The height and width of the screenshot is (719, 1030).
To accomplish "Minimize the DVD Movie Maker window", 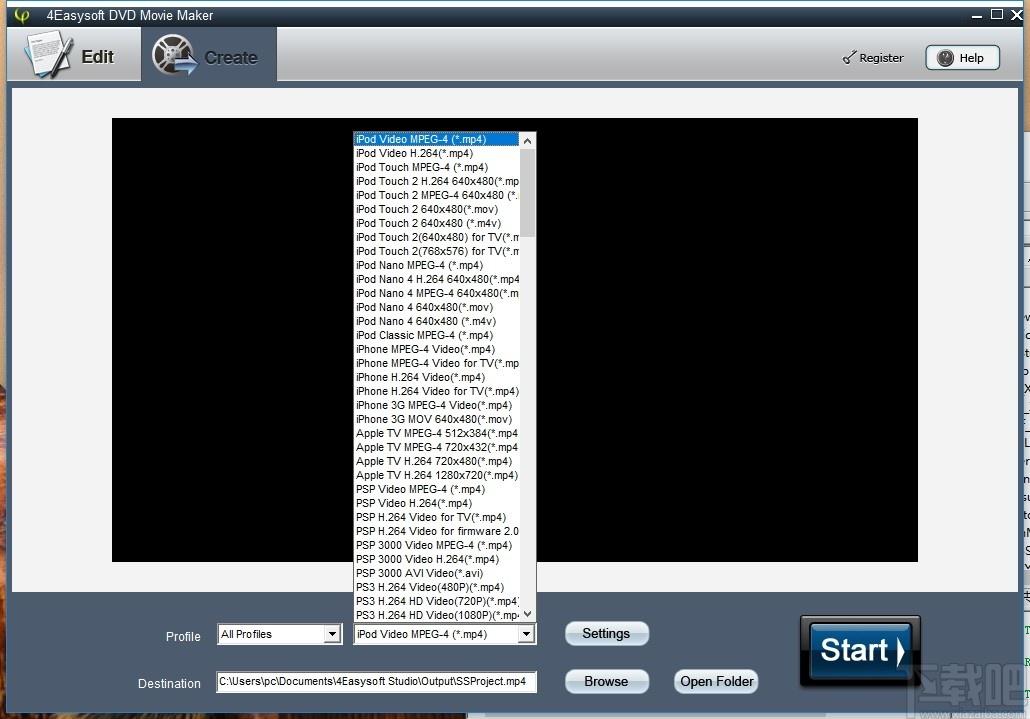I will coord(977,15).
